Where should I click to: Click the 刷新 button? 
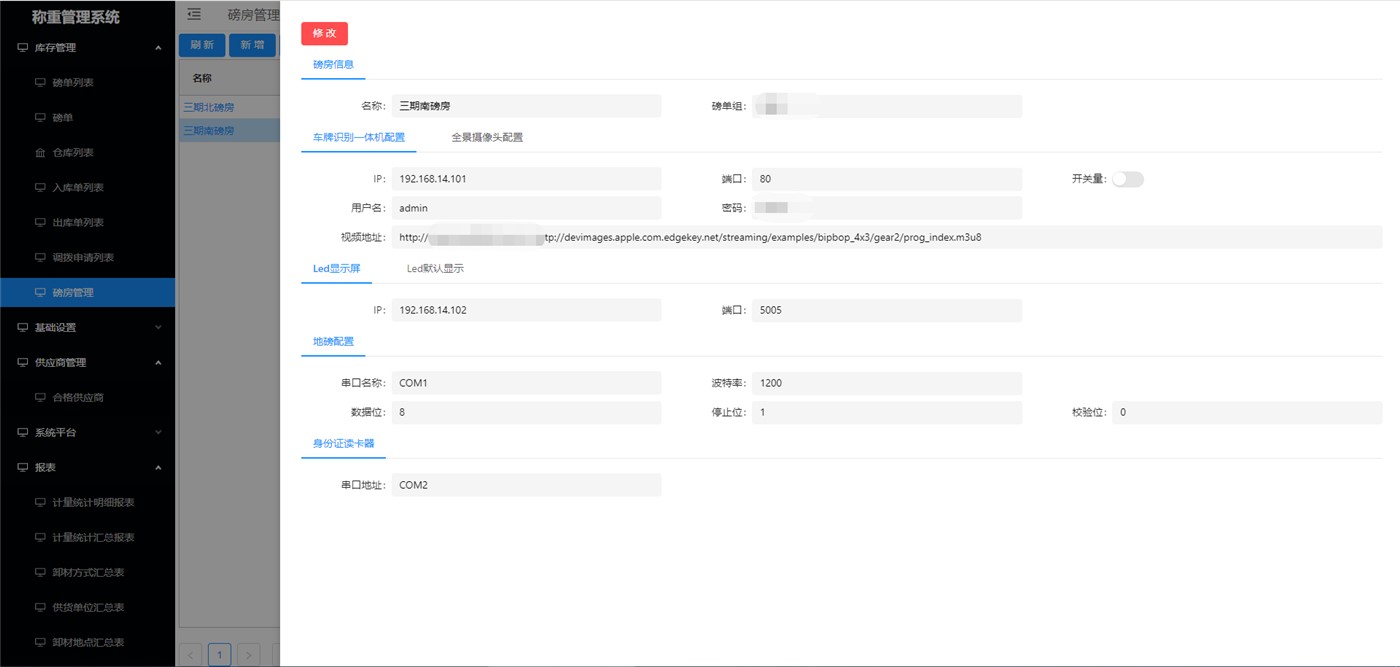(201, 45)
